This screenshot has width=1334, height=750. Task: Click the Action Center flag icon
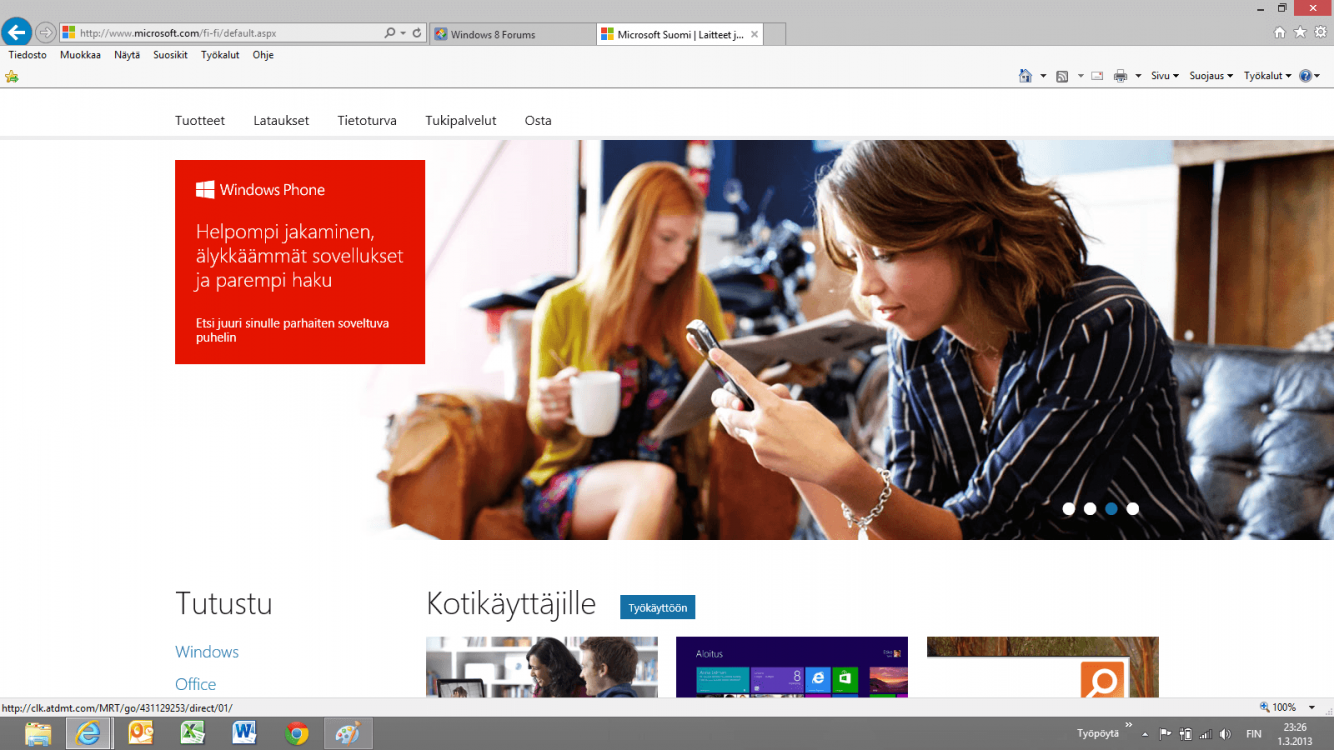(1165, 734)
